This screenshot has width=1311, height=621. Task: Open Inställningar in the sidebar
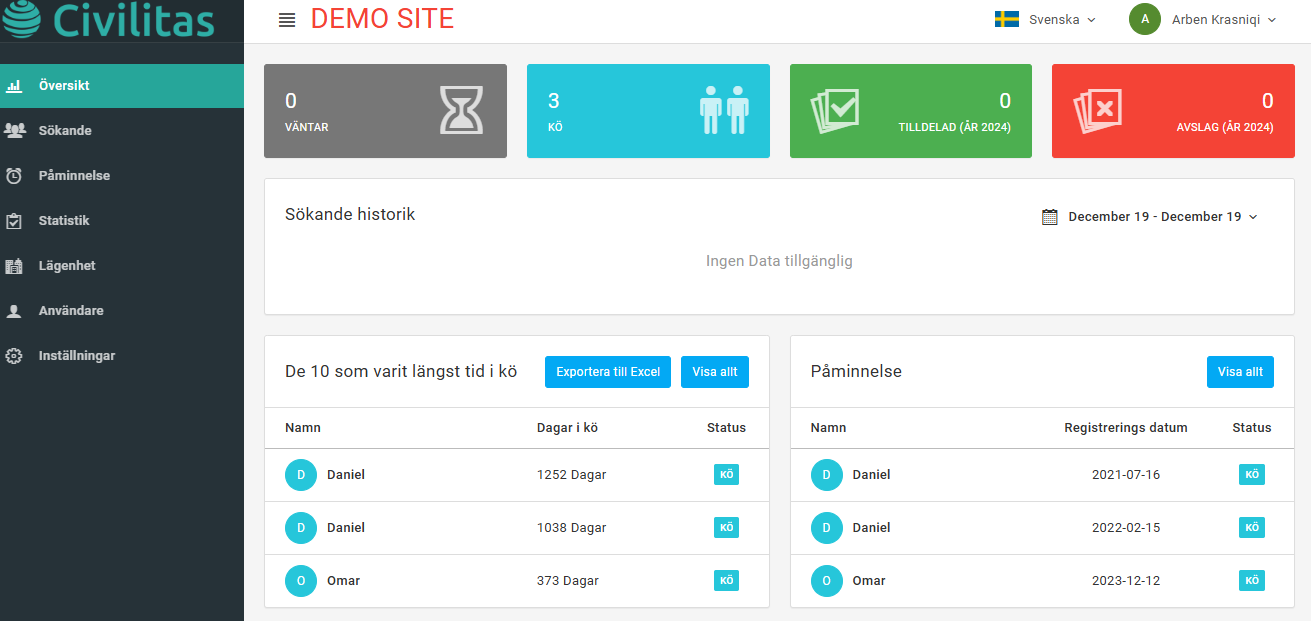tap(76, 356)
